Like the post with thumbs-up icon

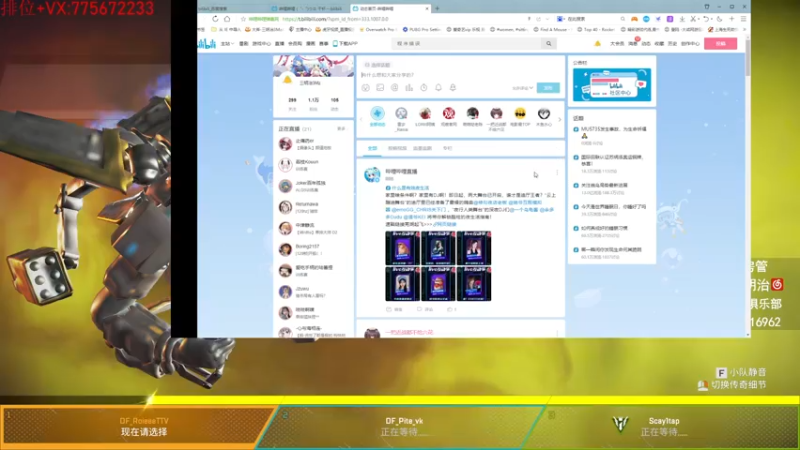449,309
